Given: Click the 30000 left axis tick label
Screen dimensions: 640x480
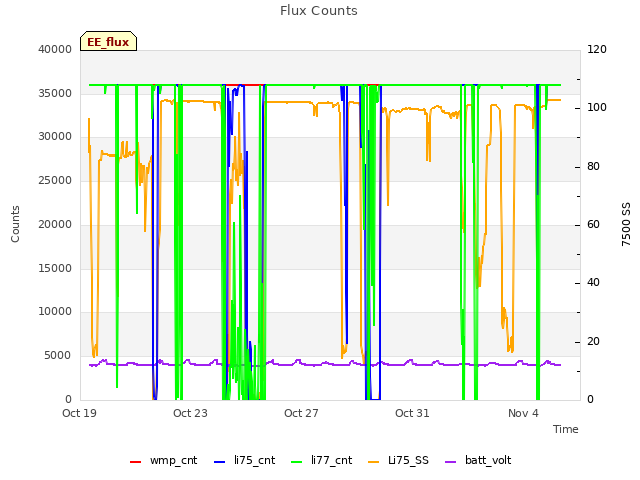Looking at the screenshot, I should pos(55,136).
